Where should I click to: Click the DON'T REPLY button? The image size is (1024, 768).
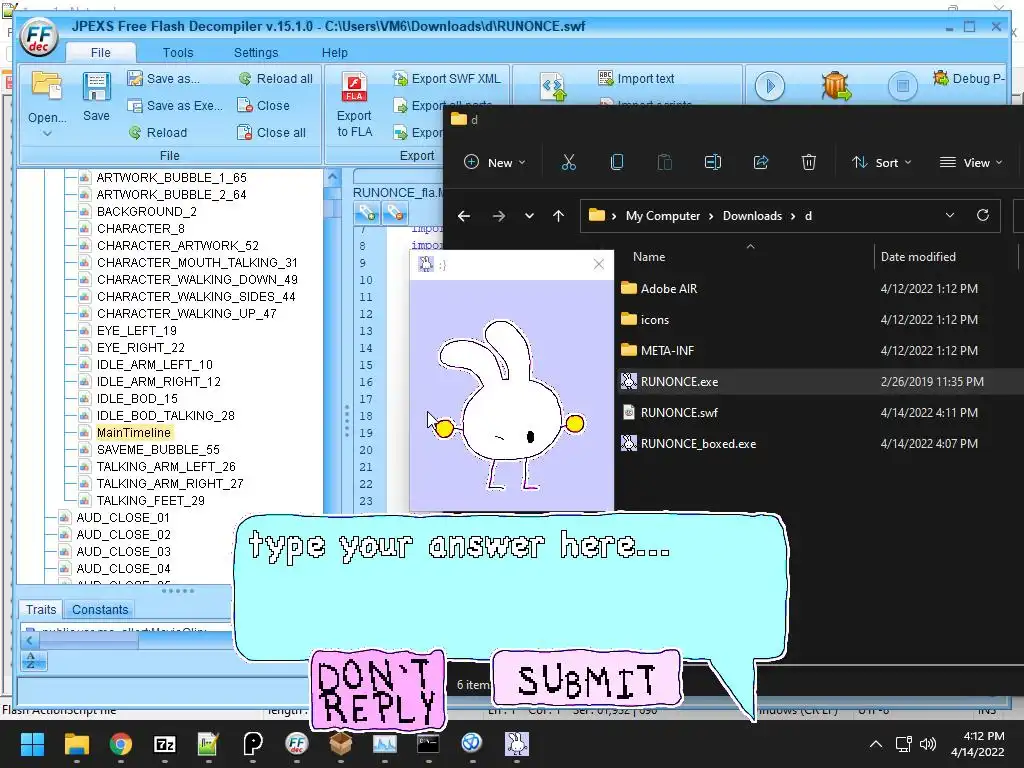[378, 690]
